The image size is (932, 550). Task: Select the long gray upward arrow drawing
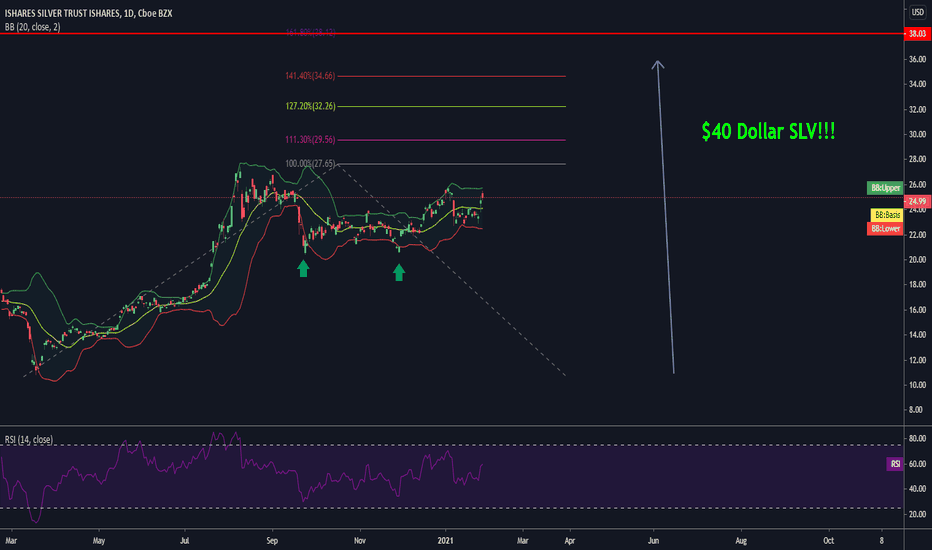[665, 217]
